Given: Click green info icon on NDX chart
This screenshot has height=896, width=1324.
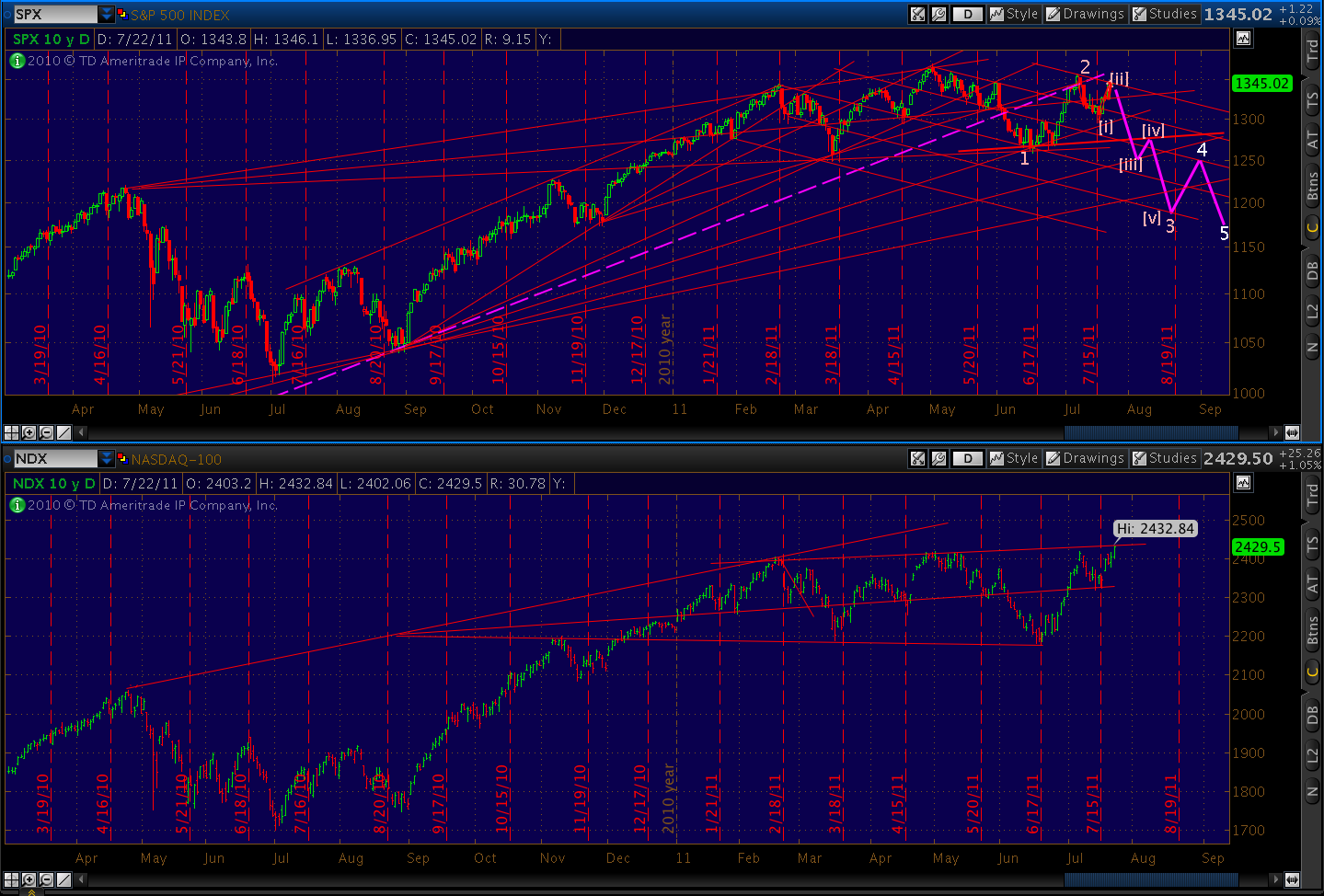Looking at the screenshot, I should (17, 505).
